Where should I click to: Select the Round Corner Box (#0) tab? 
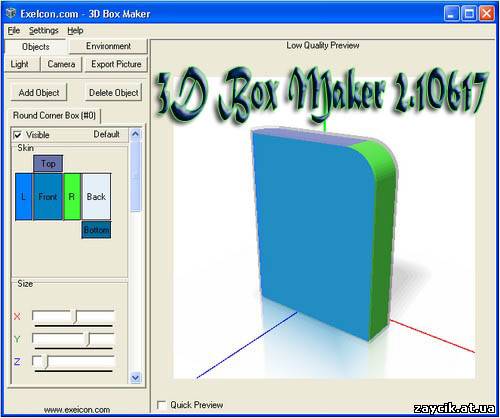click(54, 116)
